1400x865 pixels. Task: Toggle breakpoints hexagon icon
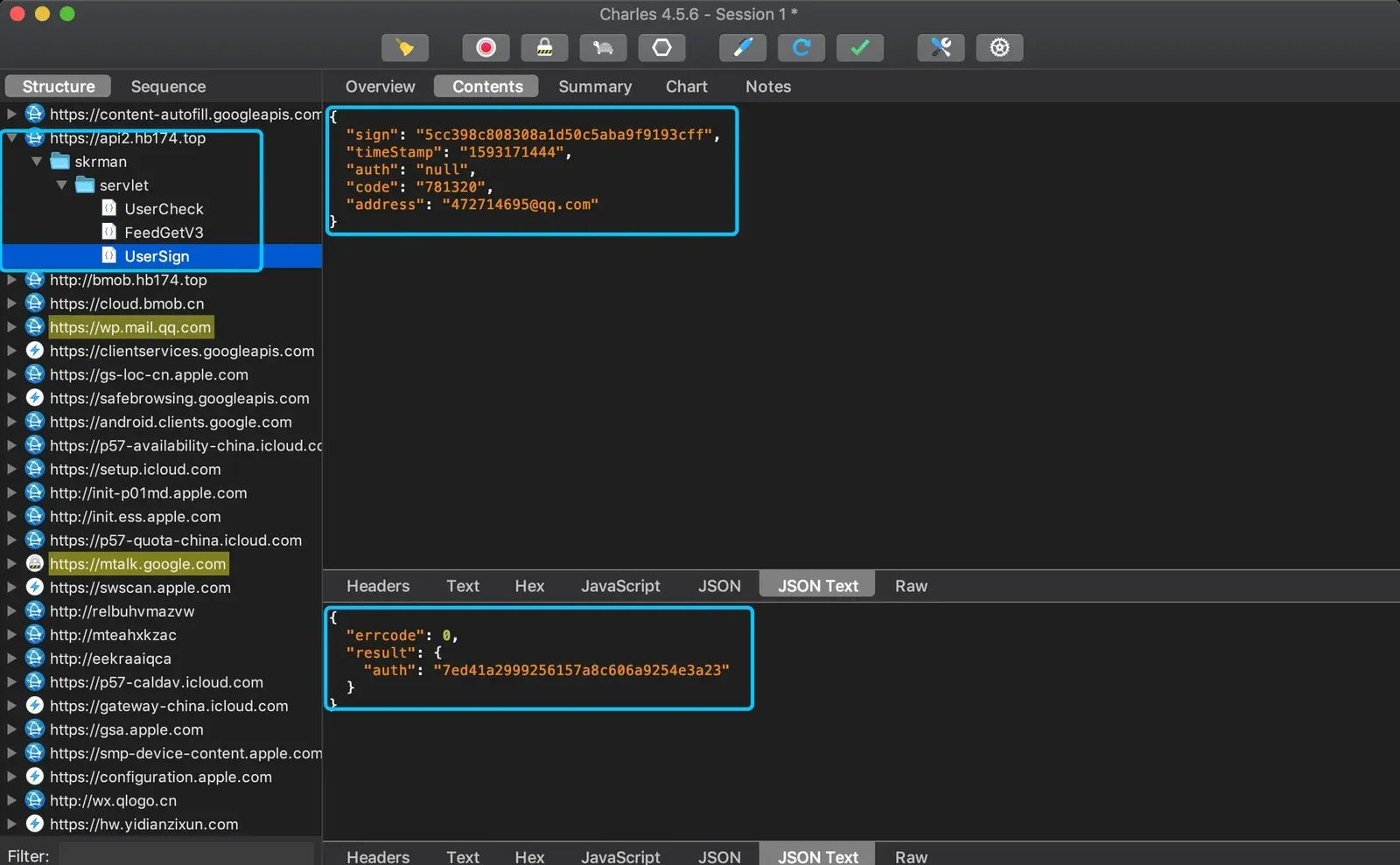click(x=661, y=47)
